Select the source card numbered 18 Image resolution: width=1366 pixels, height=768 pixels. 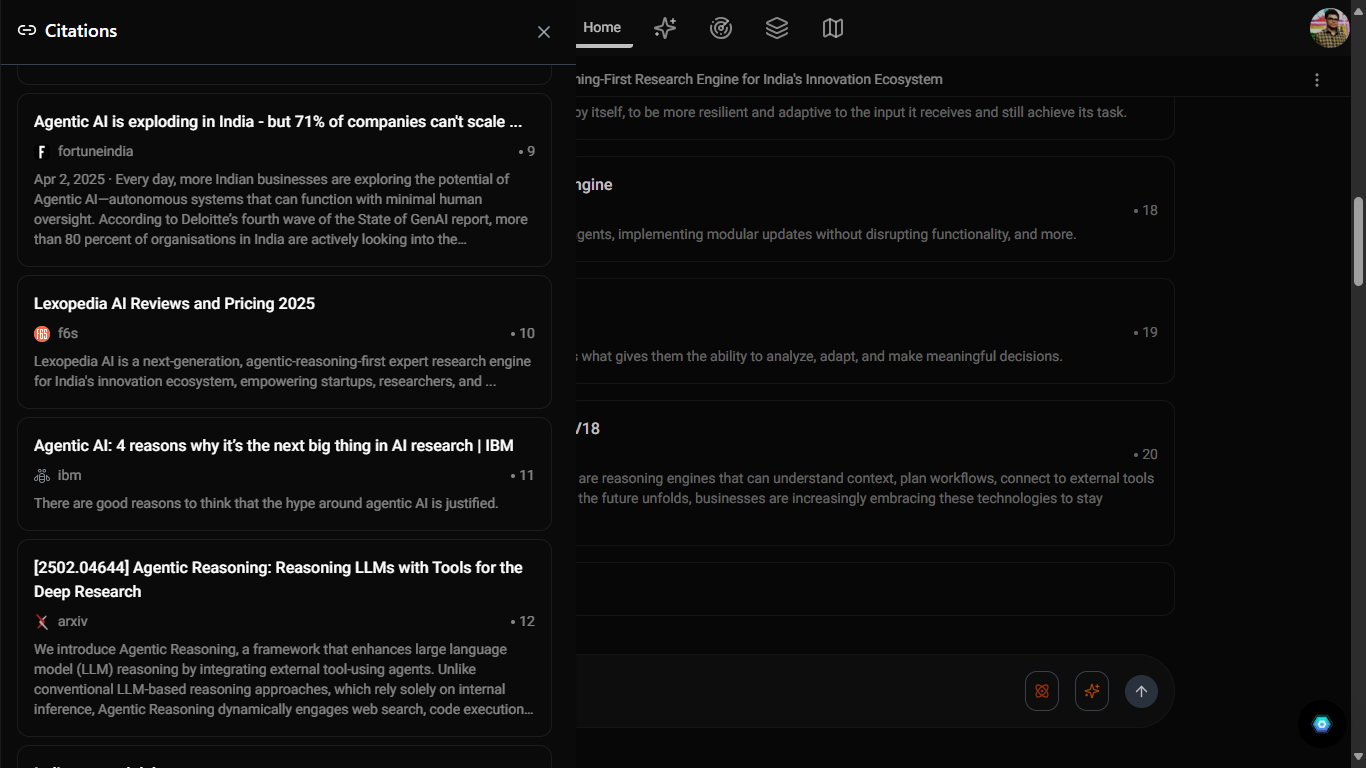(874, 209)
